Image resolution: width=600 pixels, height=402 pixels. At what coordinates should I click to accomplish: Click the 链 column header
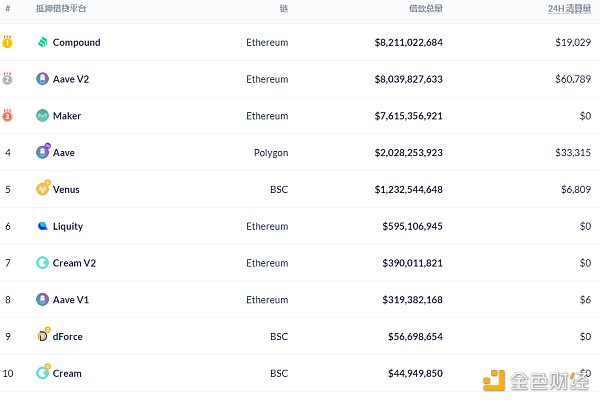(x=284, y=9)
